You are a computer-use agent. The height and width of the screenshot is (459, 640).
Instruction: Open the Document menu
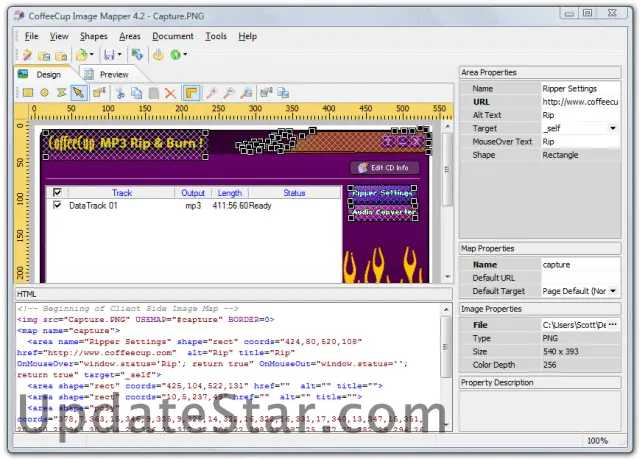(173, 36)
